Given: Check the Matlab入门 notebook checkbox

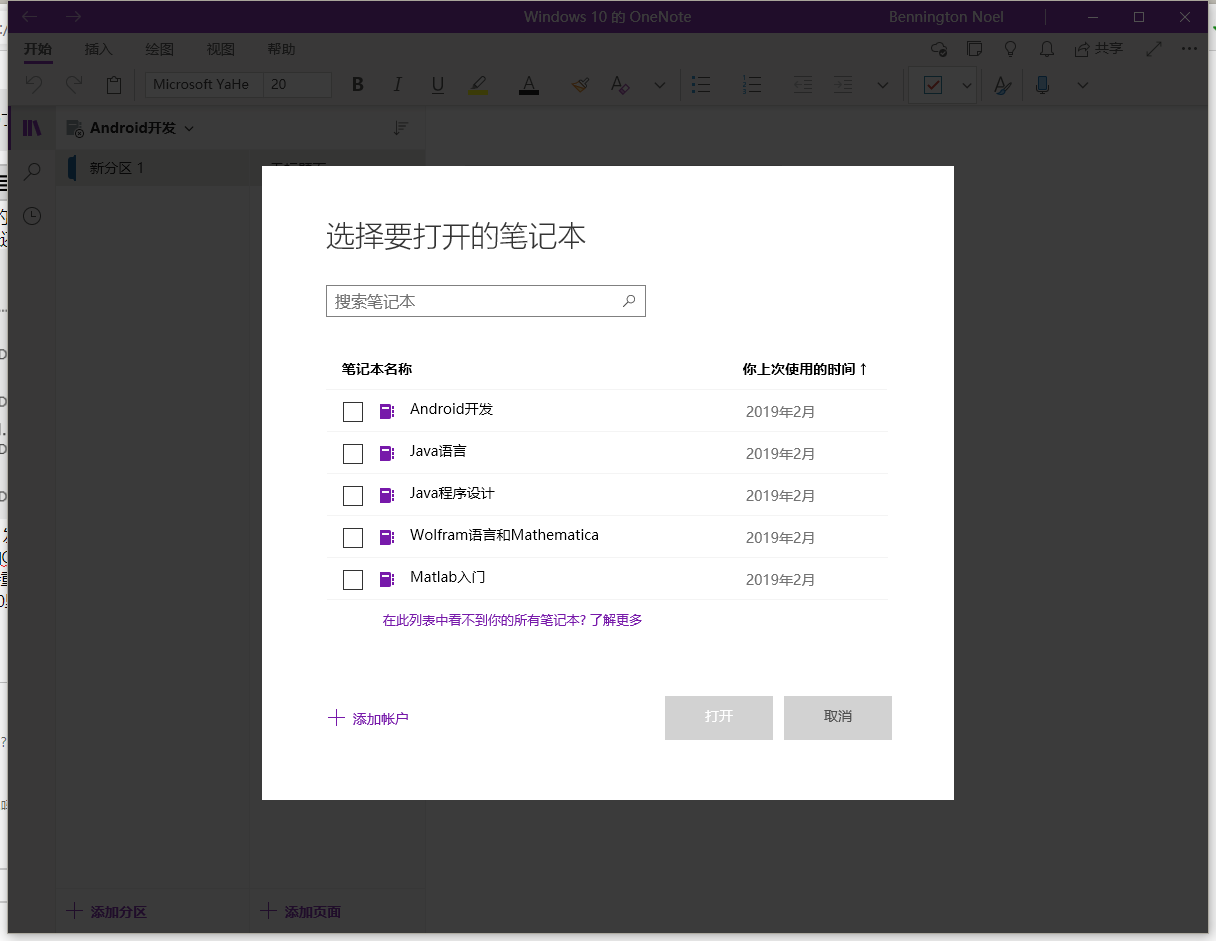Looking at the screenshot, I should point(353,580).
